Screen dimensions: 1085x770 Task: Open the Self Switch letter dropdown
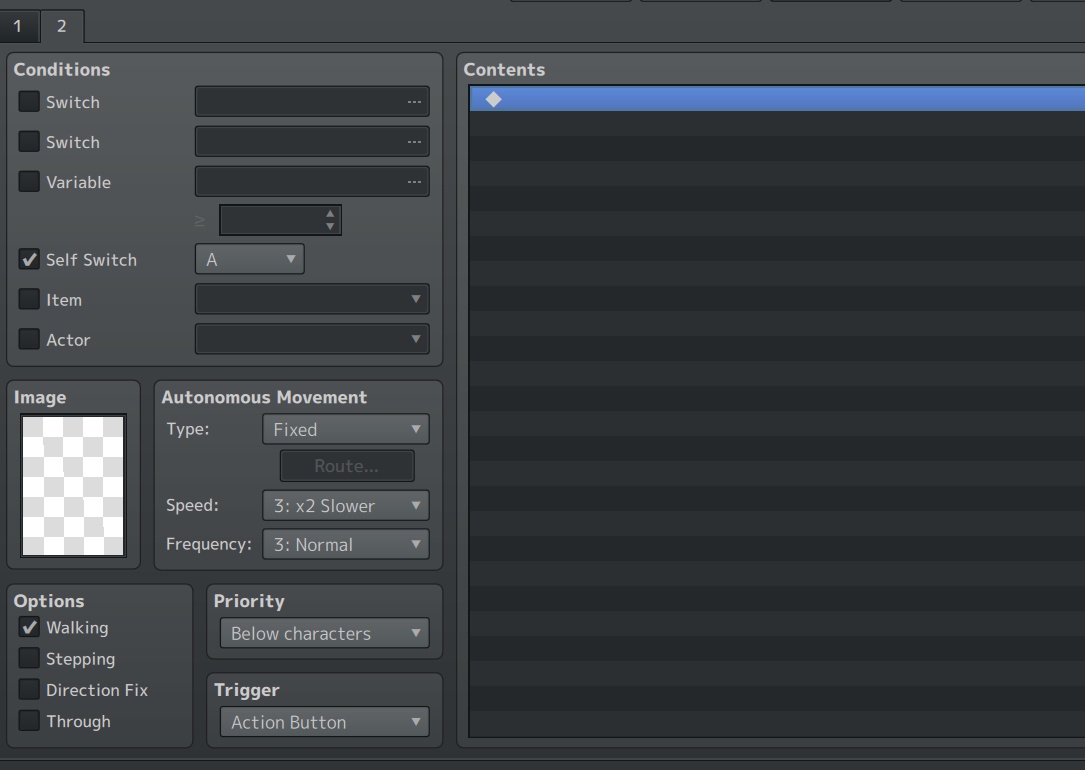point(250,258)
